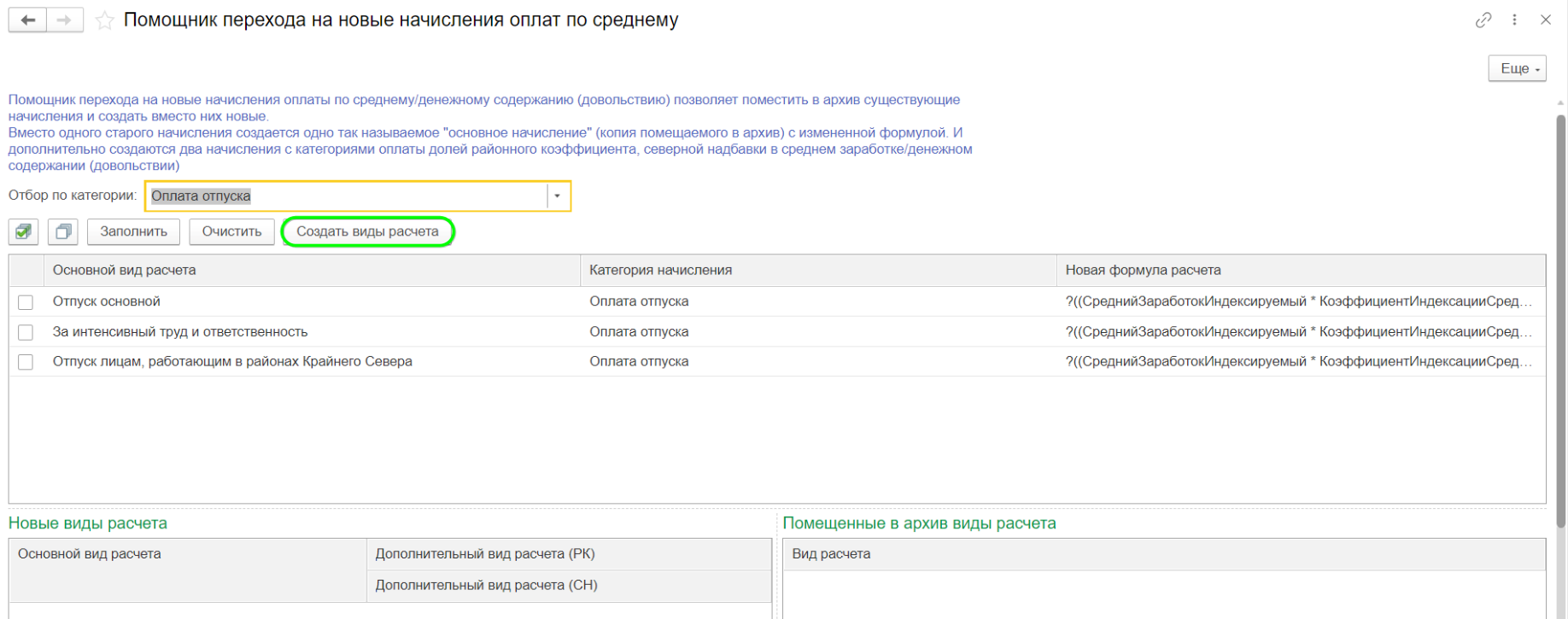
Task: Check all rows using the green checkmark icon
Action: tap(24, 231)
